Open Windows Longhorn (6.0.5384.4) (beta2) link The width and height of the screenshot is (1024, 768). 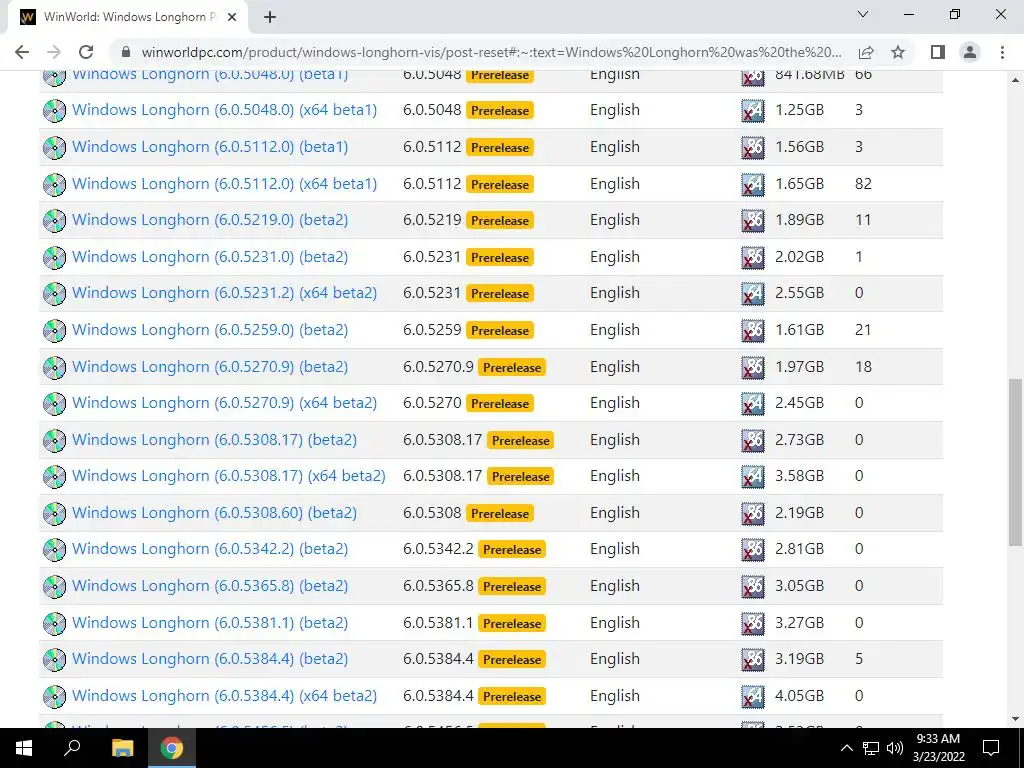pos(210,659)
